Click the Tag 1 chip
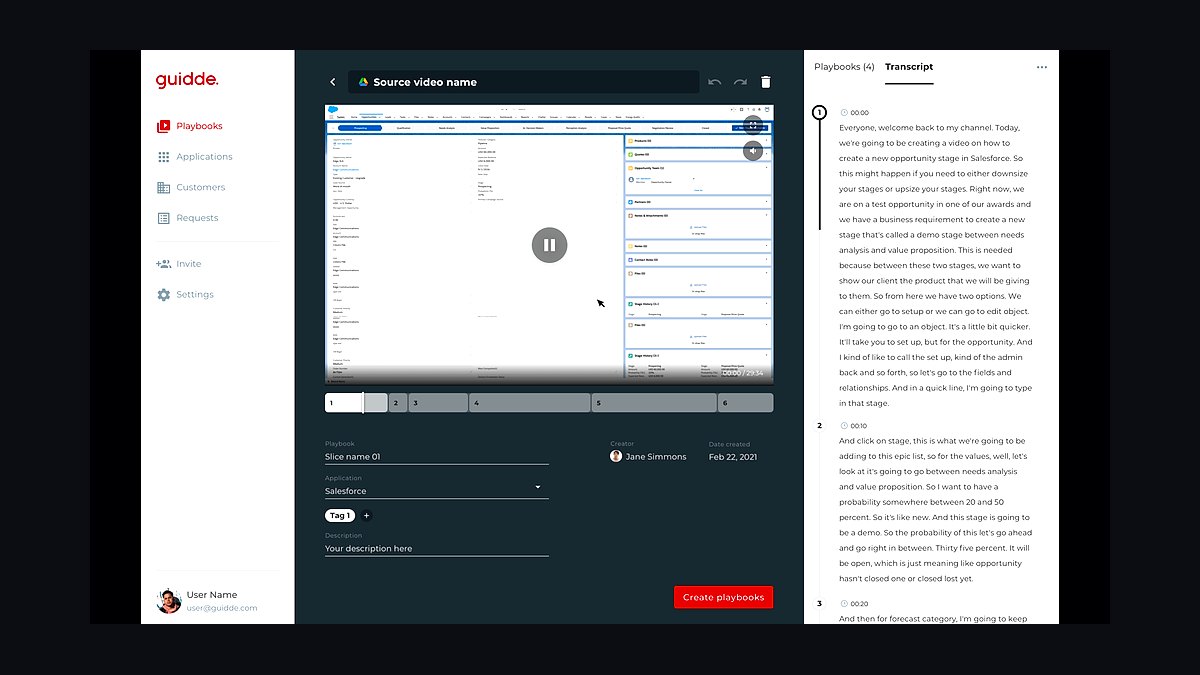The height and width of the screenshot is (675, 1200). pos(340,516)
